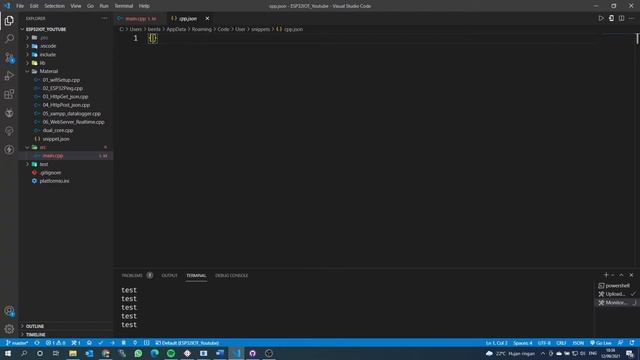Open the File menu
Image resolution: width=640 pixels, height=360 pixels.
[20, 6]
